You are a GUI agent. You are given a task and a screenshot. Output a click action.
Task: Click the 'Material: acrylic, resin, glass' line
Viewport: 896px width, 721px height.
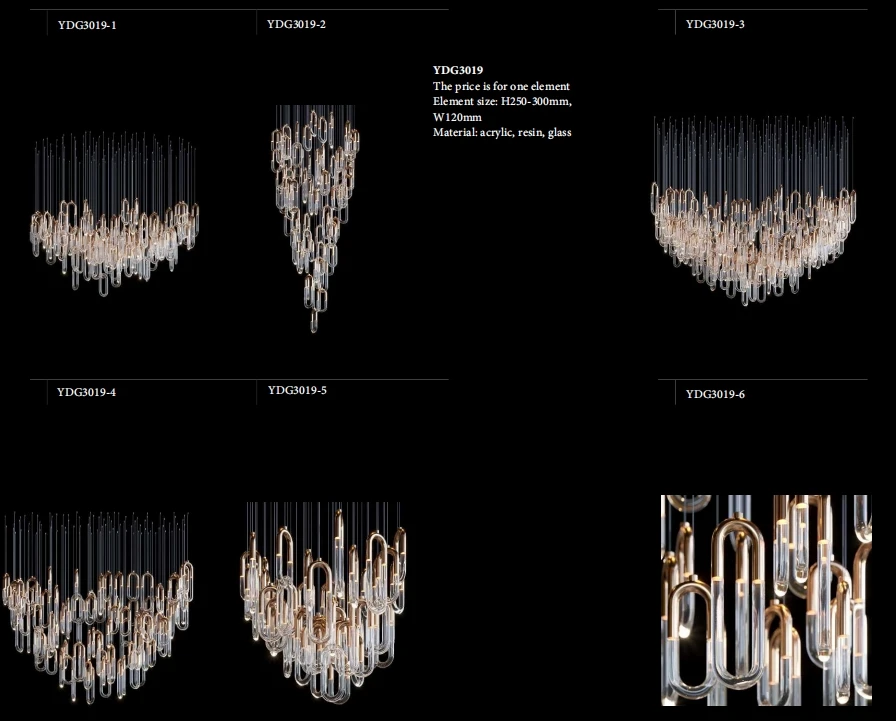coord(502,133)
